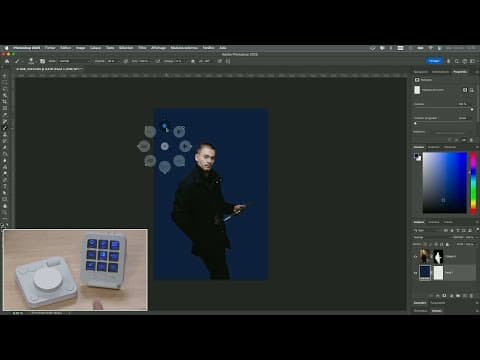
Task: Click the Density slider handle in Properties
Action: coord(472,109)
